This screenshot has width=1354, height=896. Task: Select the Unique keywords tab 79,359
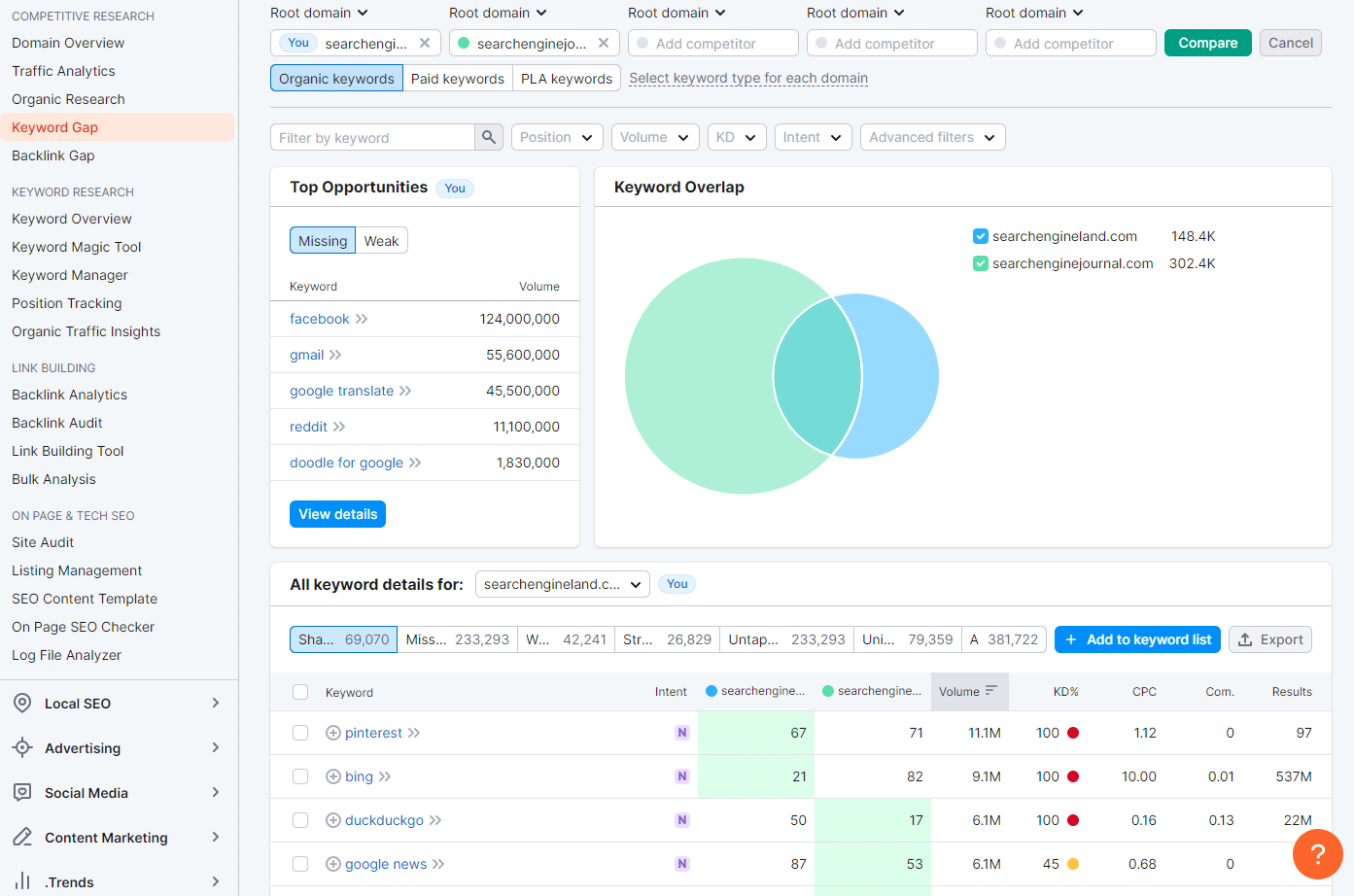[x=908, y=639]
